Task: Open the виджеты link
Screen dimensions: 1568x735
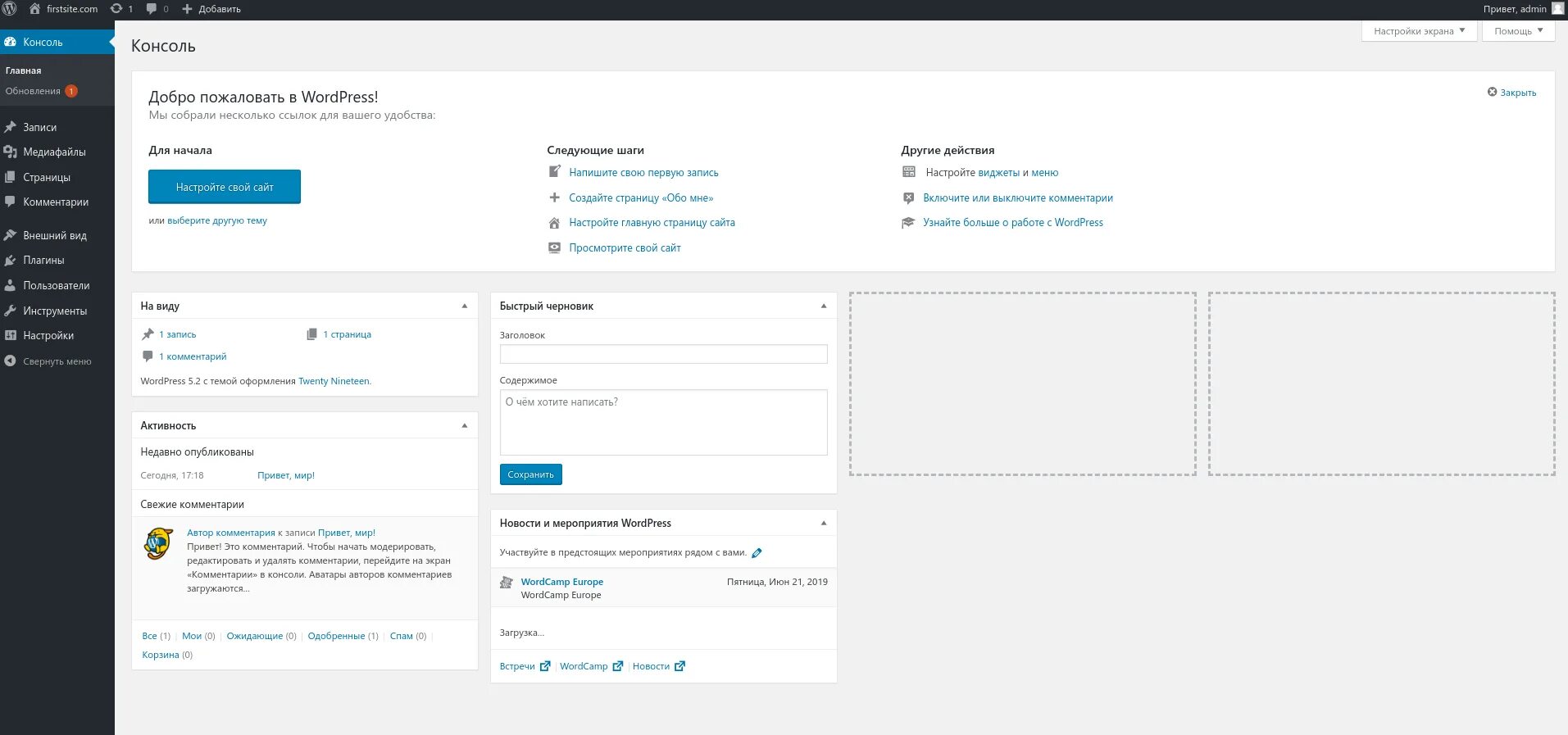Action: tap(998, 173)
